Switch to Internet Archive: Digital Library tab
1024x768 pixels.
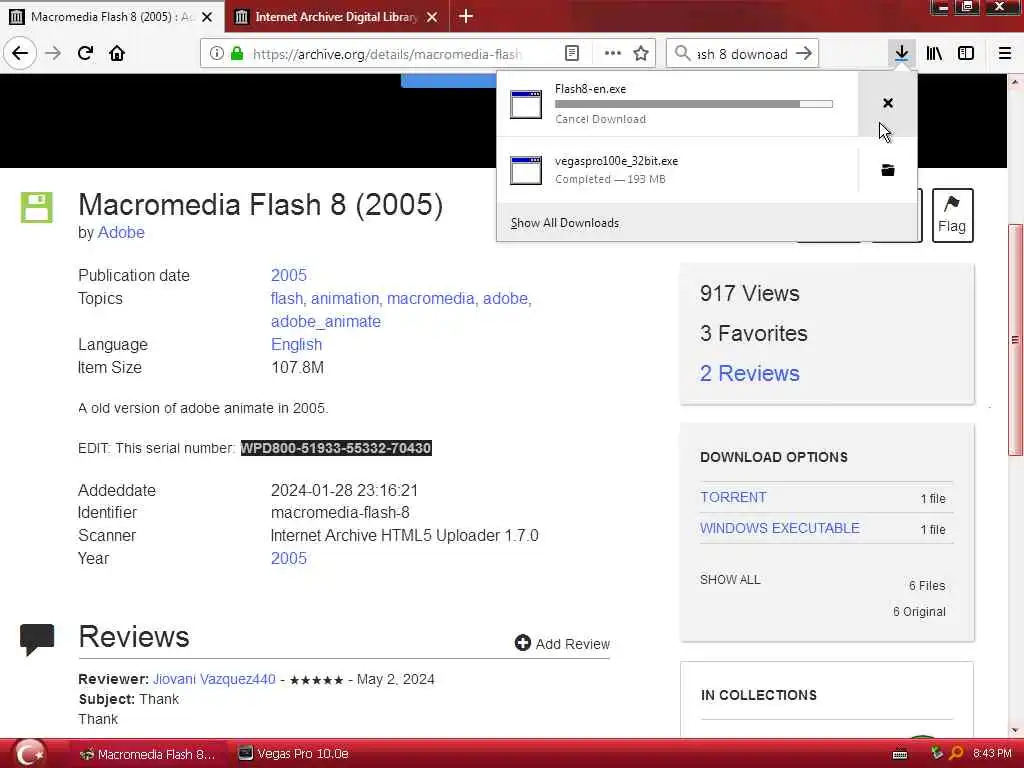[336, 16]
